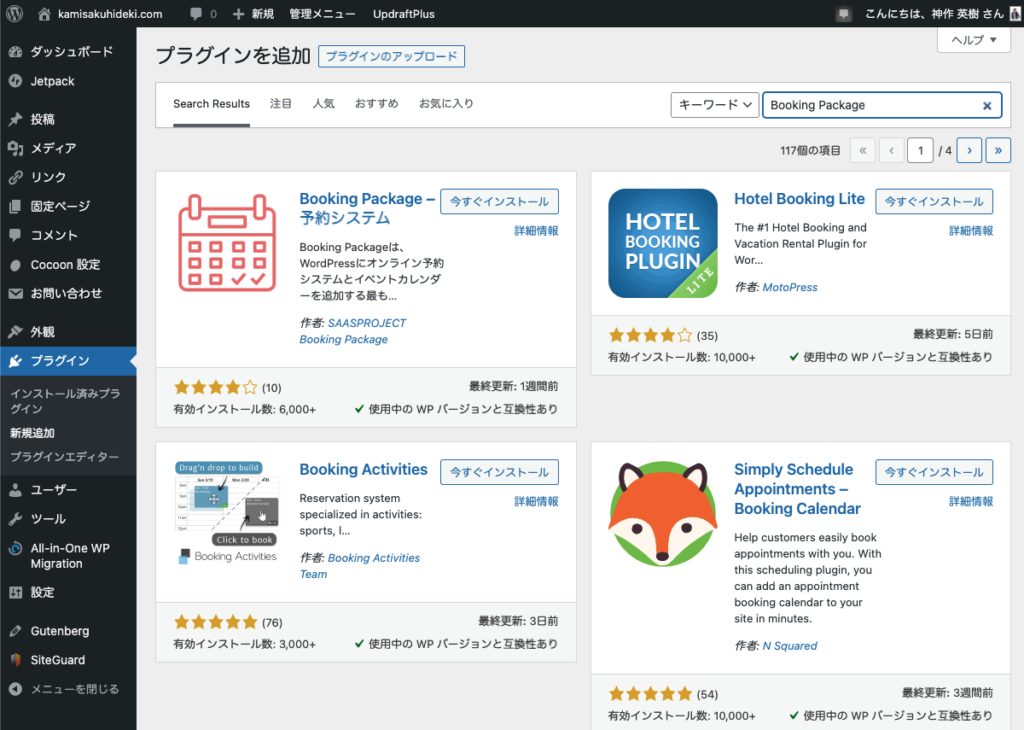This screenshot has width=1024, height=730.
Task: Install Booking Package – 予約システム now
Action: [500, 201]
